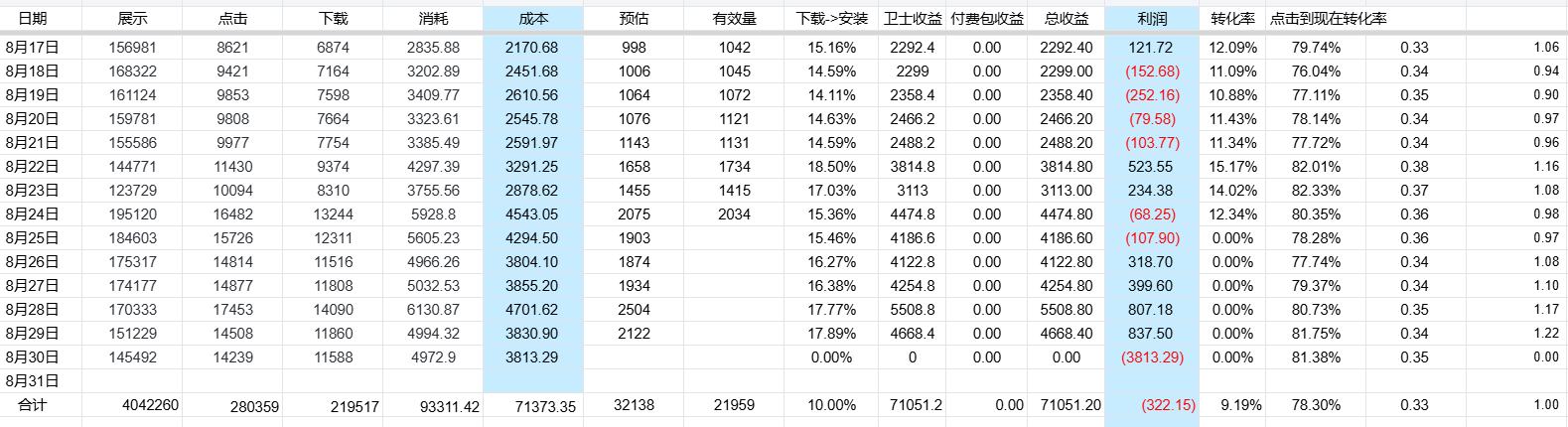
Task: Click the profit cell 837.50
Action: click(1151, 333)
